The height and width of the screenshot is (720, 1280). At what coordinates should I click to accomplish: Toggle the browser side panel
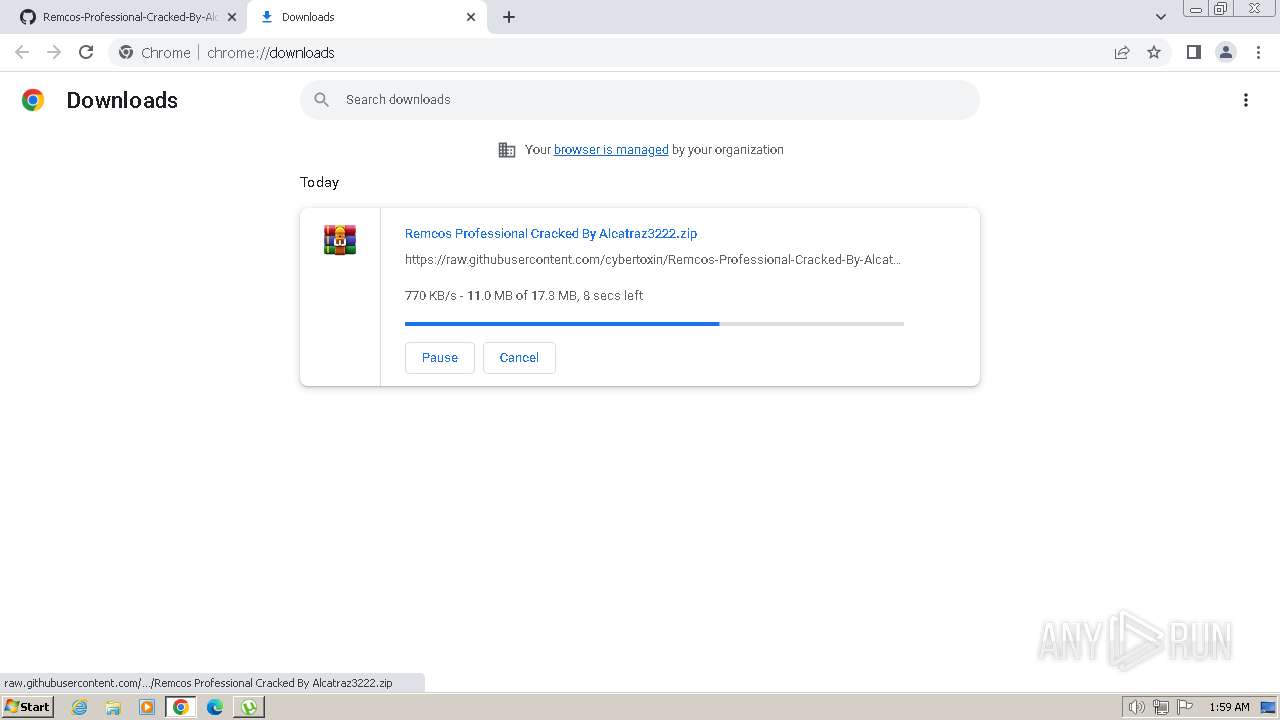coord(1193,53)
